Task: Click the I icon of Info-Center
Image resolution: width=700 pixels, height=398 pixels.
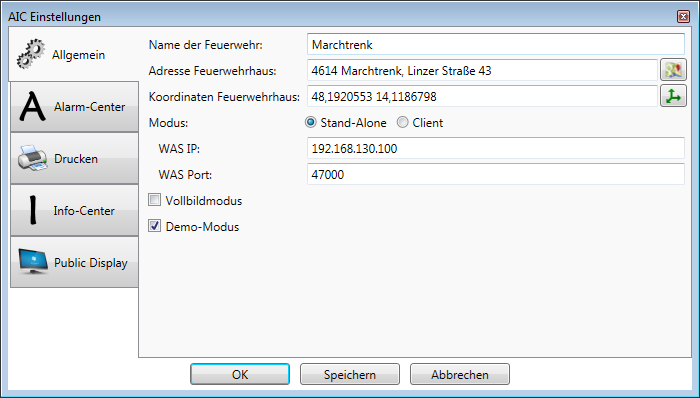Action: pyautogui.click(x=33, y=211)
